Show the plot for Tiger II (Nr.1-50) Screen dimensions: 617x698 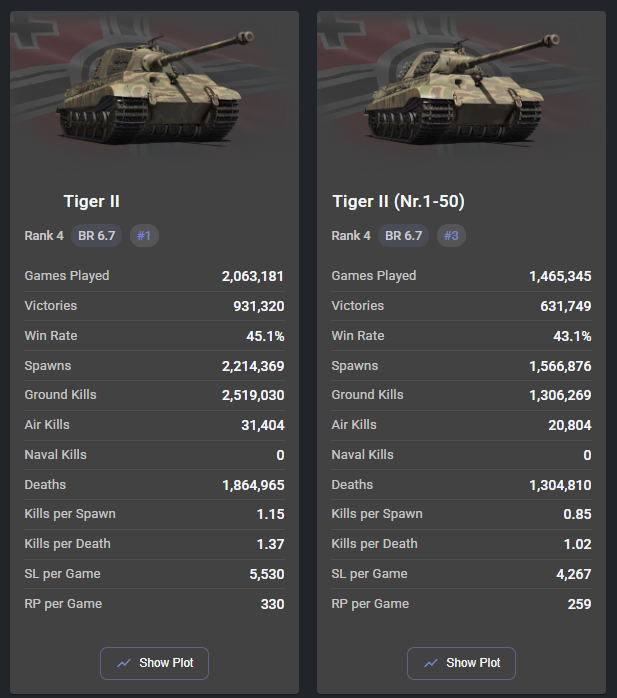461,663
